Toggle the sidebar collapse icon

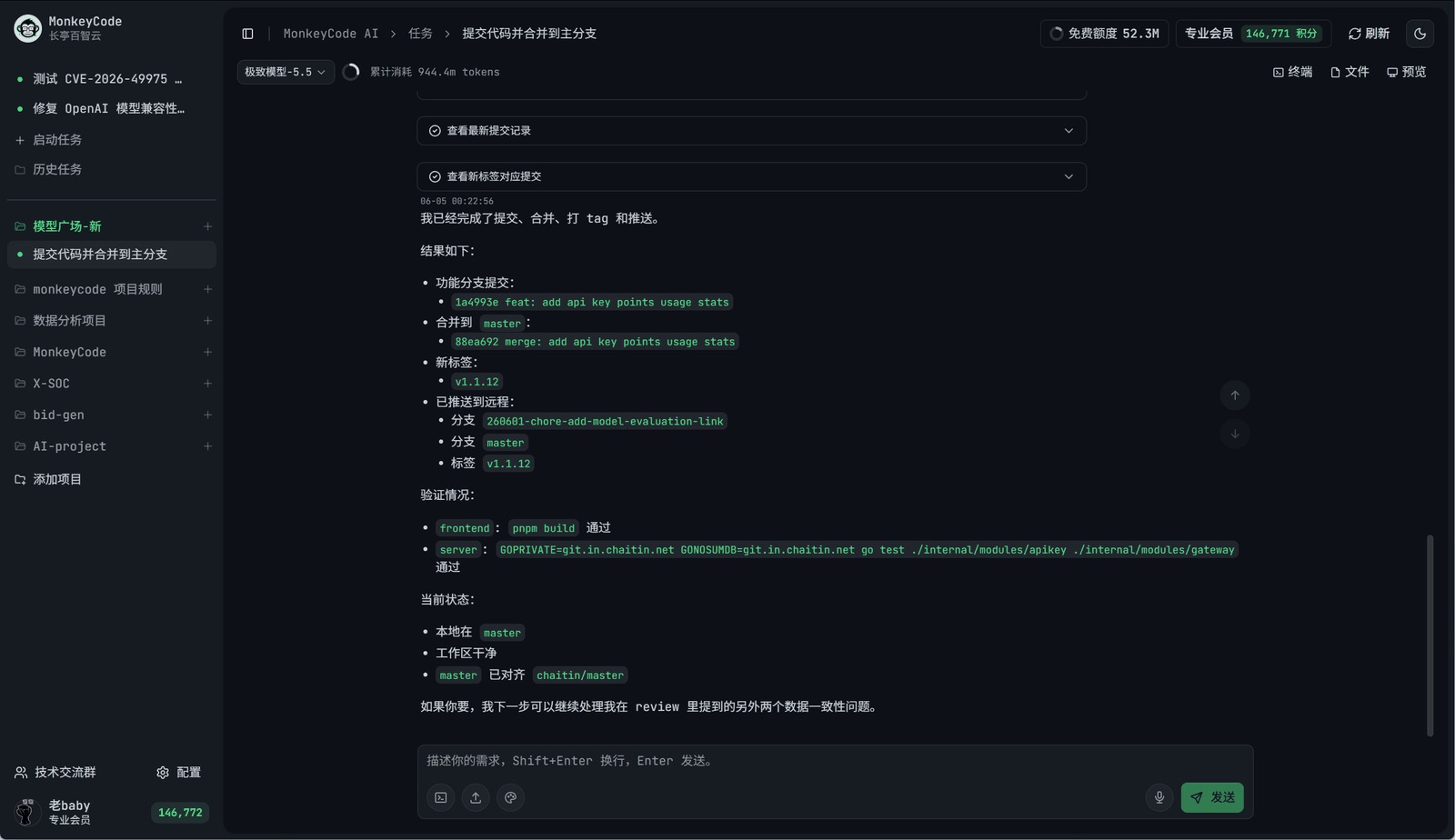[247, 34]
